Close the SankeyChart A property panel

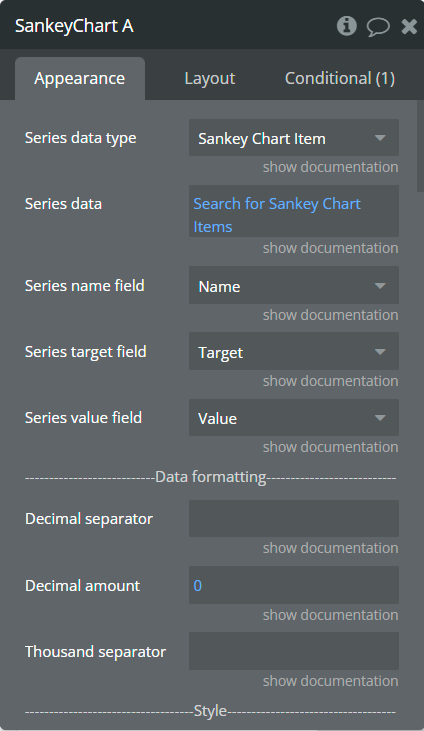(x=409, y=27)
